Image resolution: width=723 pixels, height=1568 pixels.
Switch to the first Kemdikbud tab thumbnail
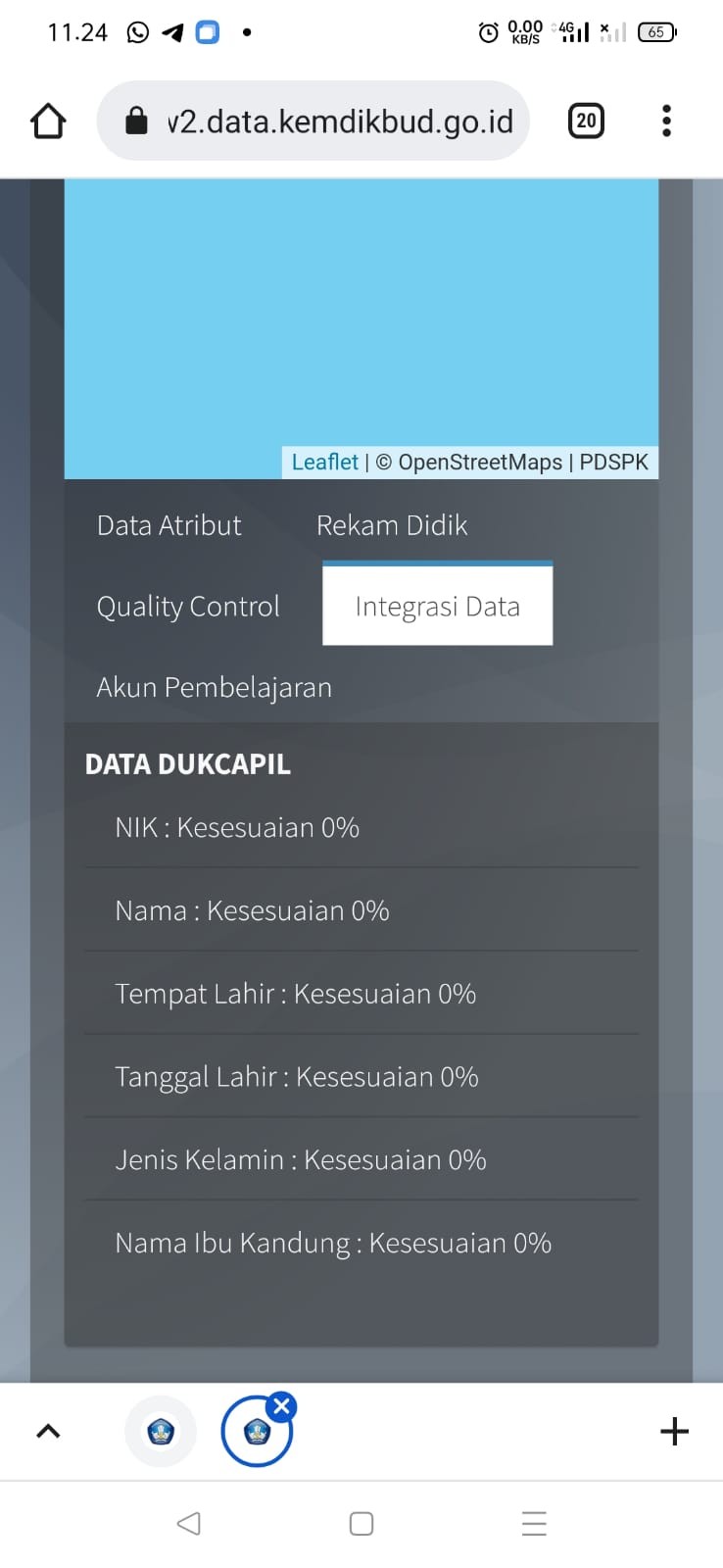(x=161, y=1432)
